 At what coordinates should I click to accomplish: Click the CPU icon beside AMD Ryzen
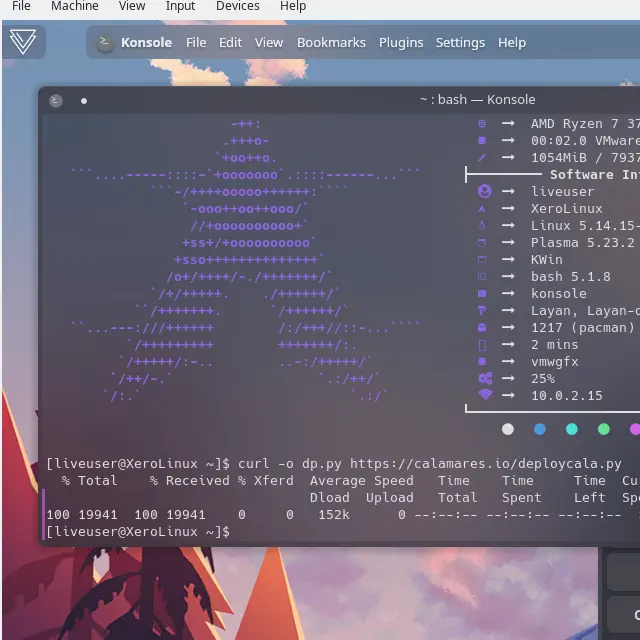[482, 123]
